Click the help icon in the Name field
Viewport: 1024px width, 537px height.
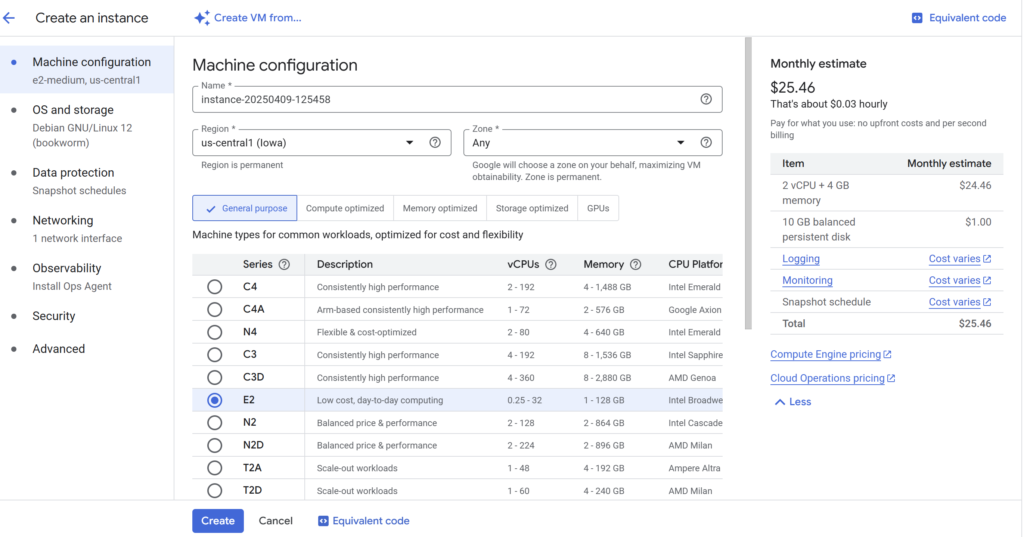[x=706, y=99]
